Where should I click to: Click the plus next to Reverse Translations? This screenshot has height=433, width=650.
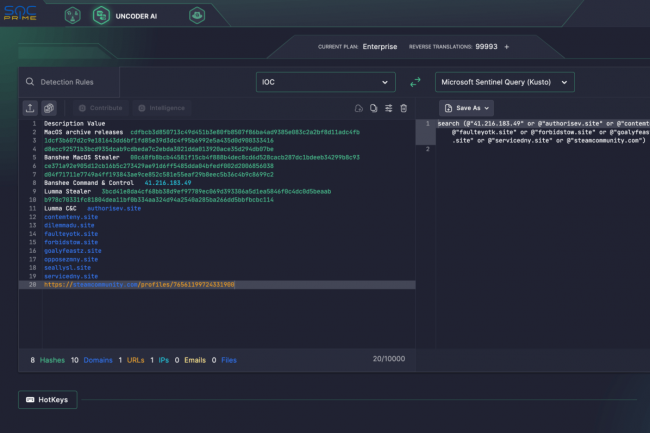[x=506, y=46]
